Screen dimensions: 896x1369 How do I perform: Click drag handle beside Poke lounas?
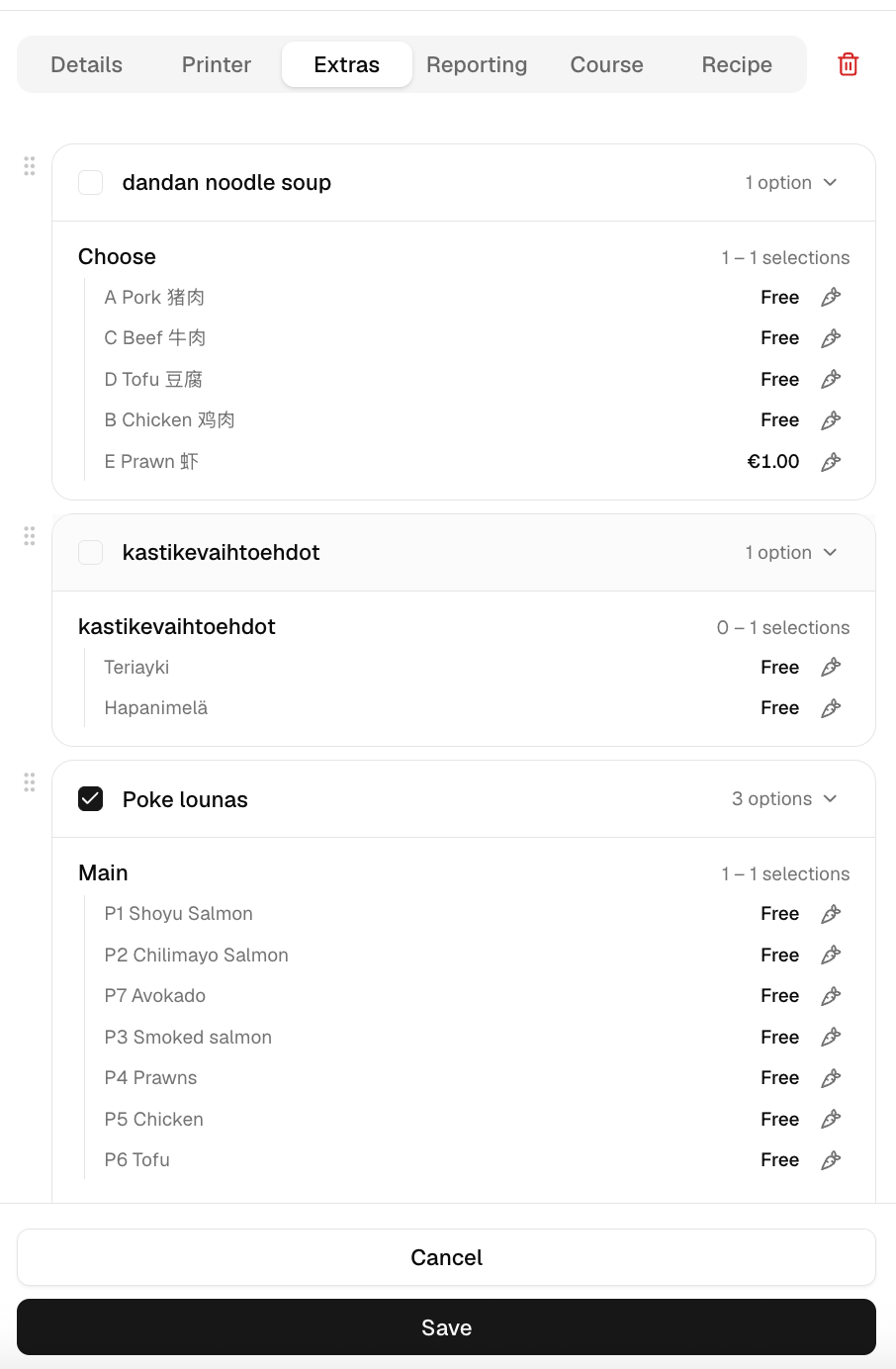click(30, 782)
